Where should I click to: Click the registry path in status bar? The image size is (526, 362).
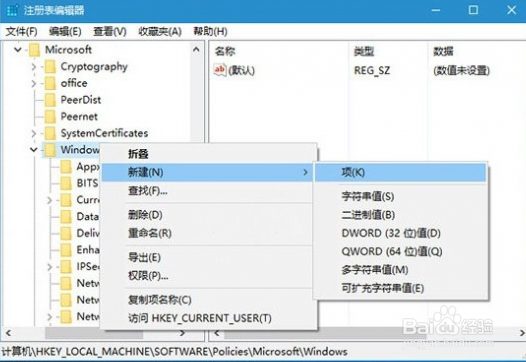coord(174,352)
